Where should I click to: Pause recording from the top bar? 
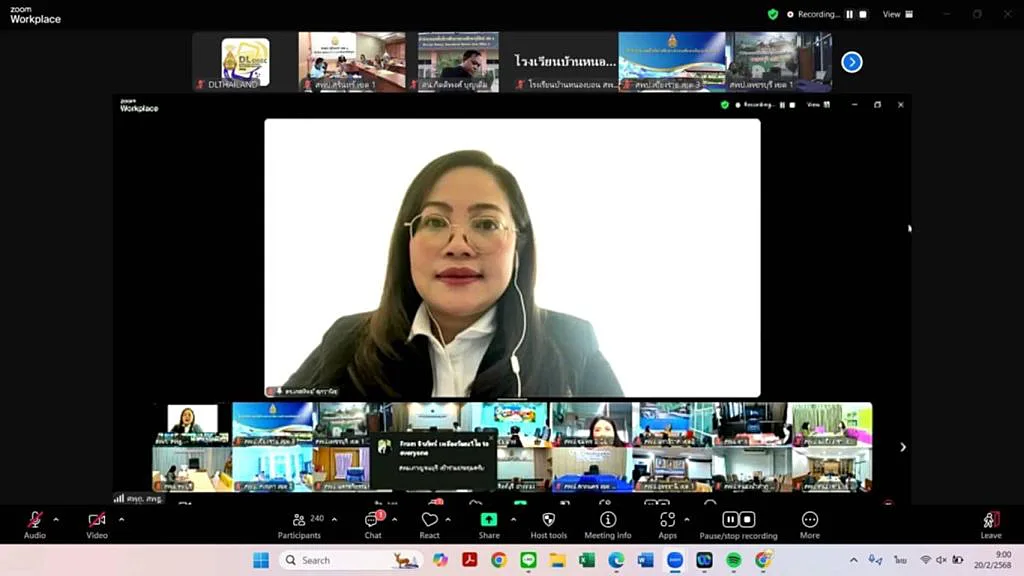click(850, 14)
